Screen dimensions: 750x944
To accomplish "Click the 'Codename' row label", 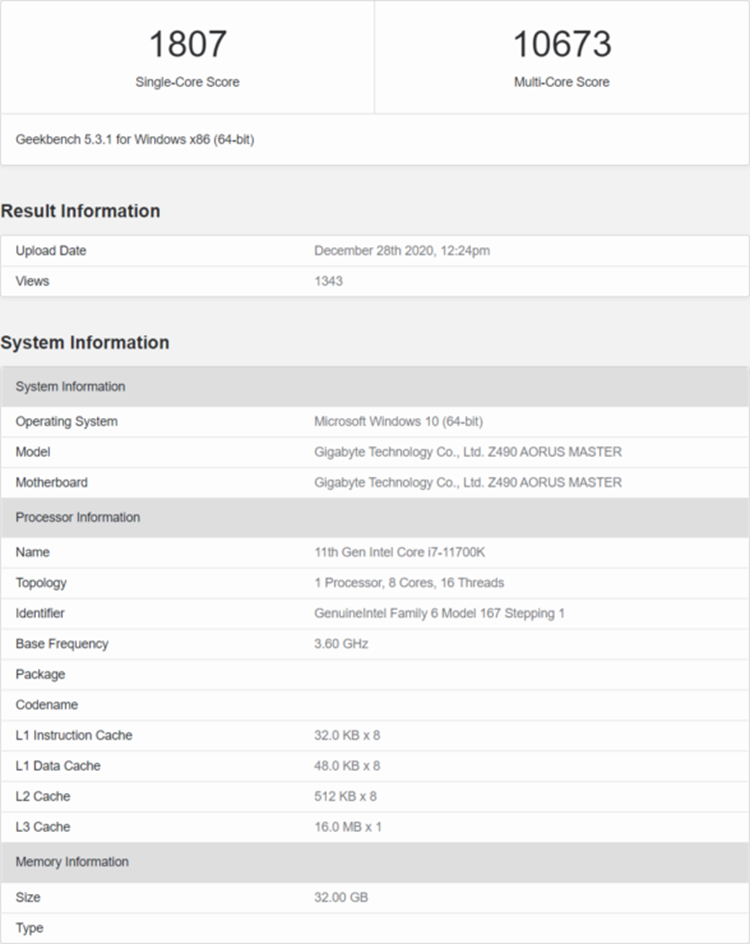I will coord(47,705).
